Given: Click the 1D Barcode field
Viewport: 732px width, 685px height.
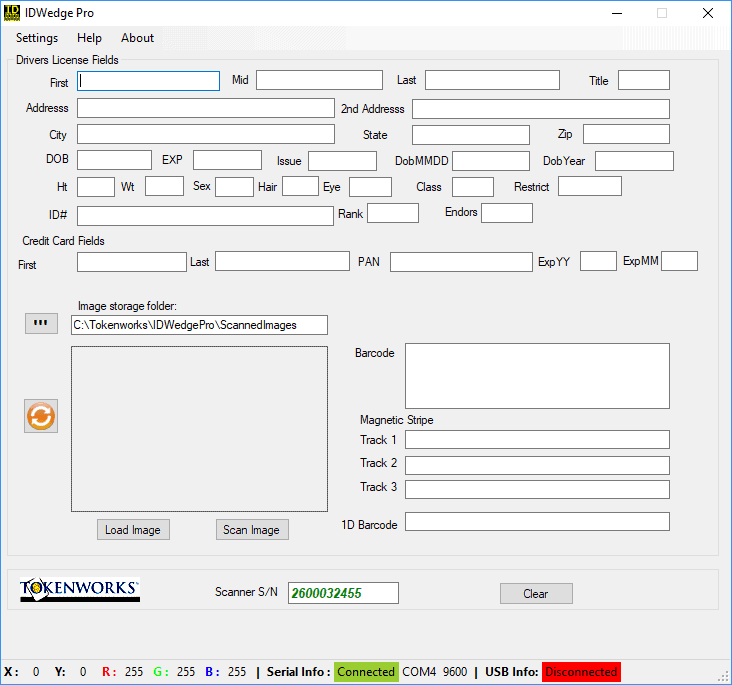Looking at the screenshot, I should click(x=537, y=522).
